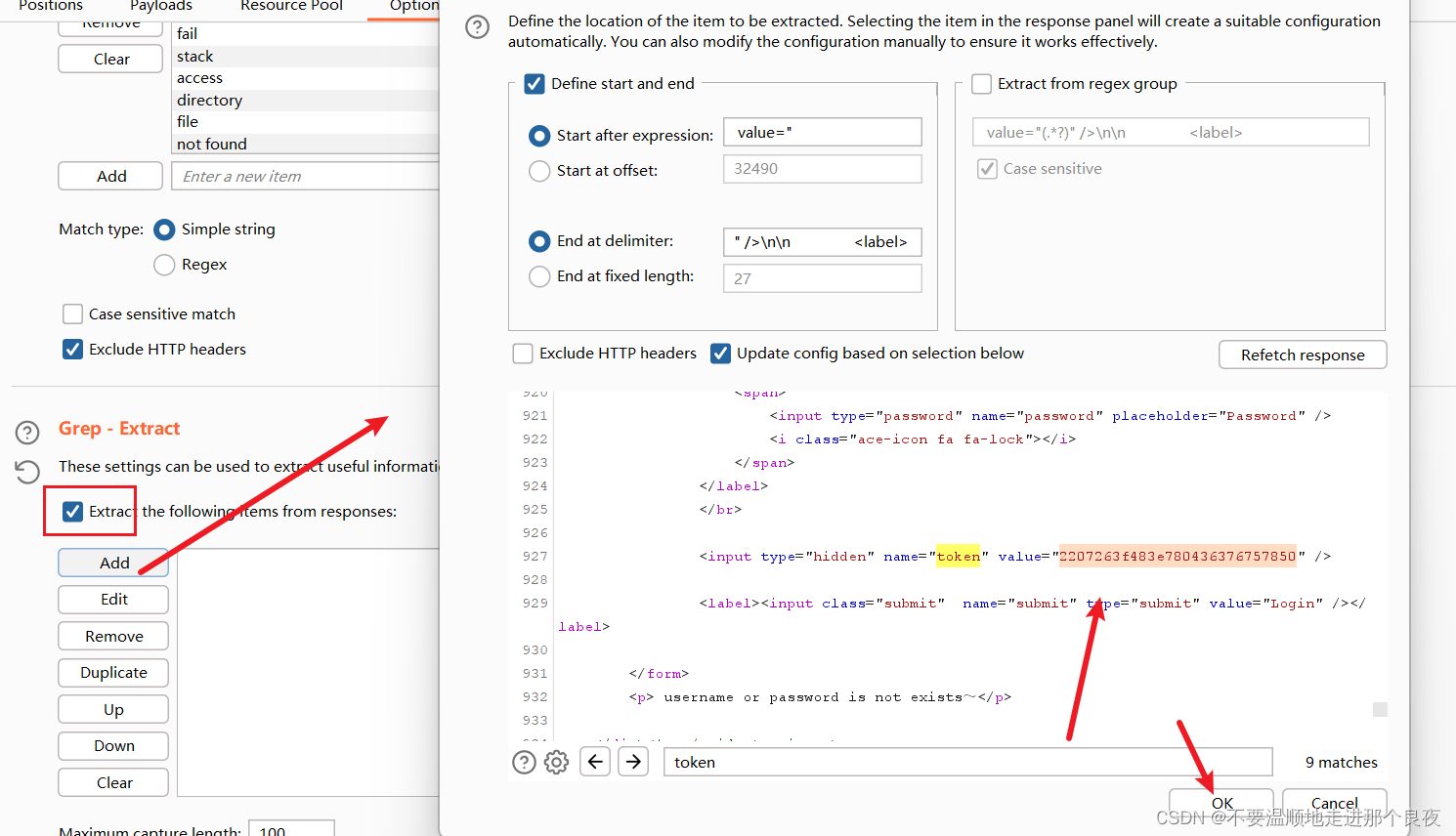Screen dimensions: 1456x836
Task: Click the Maximum capture length field
Action: [291, 829]
